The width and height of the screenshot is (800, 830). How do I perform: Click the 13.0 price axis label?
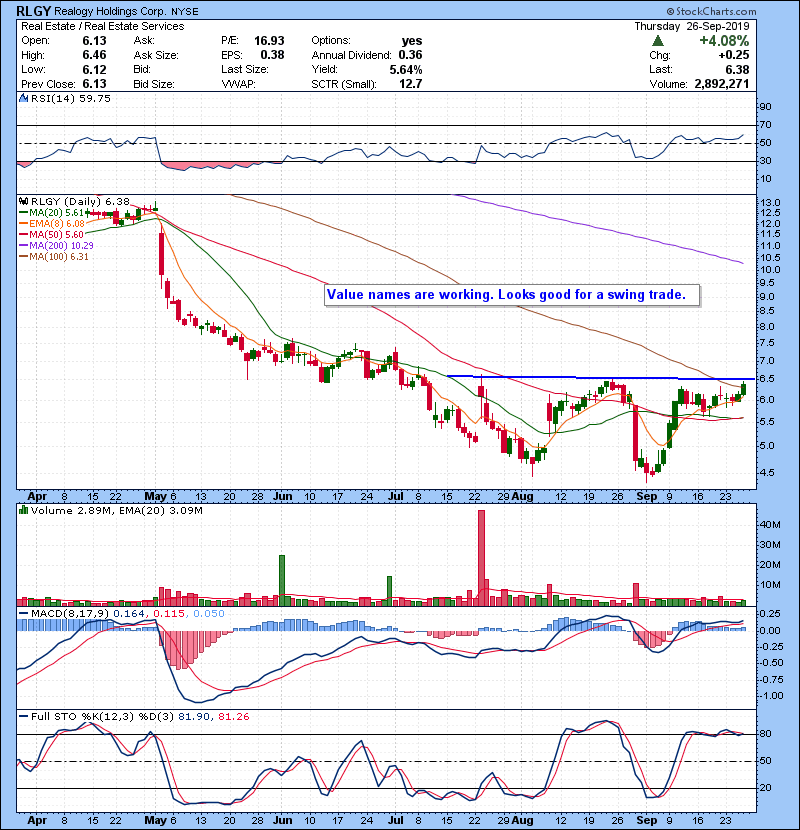coord(770,203)
